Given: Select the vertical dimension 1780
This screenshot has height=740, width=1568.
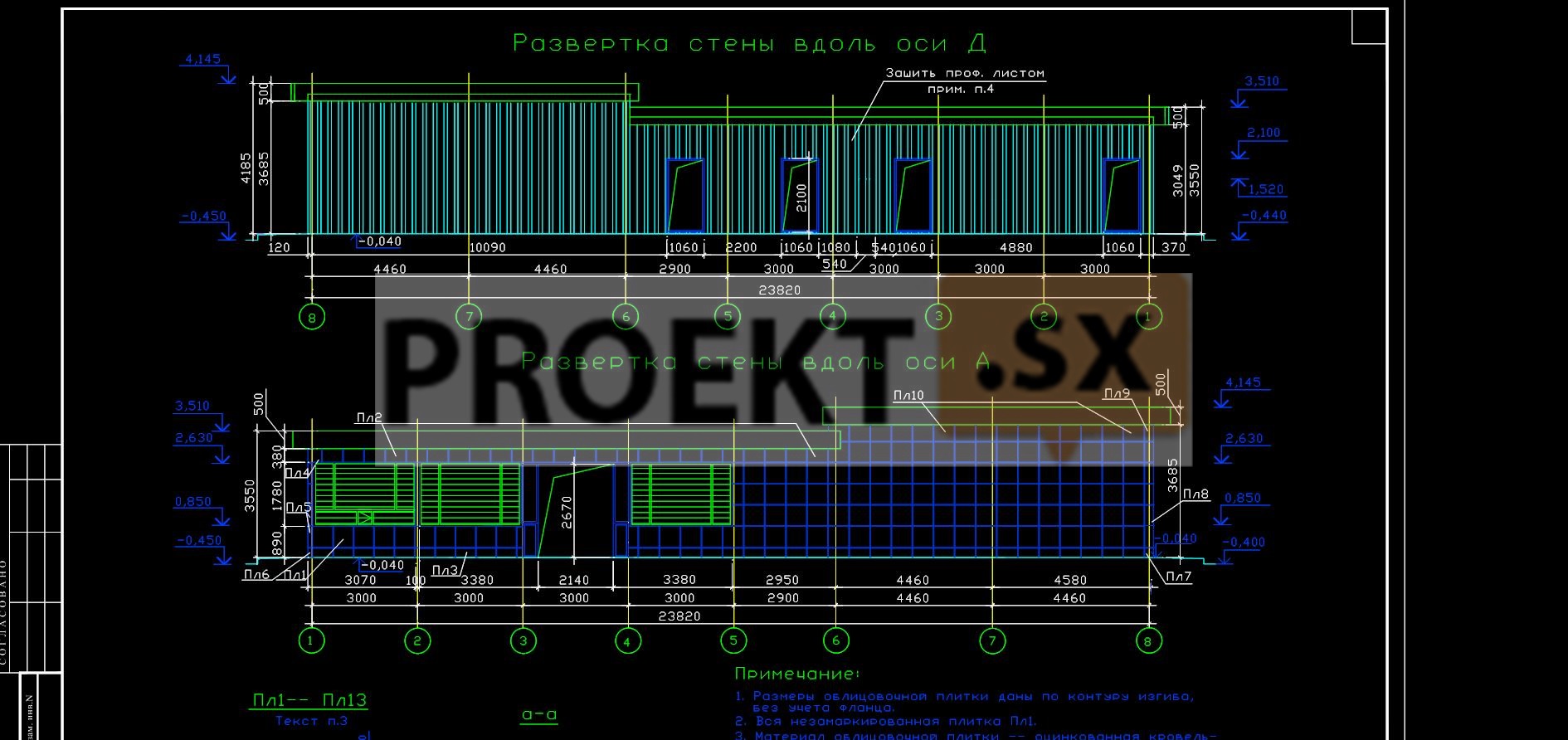Looking at the screenshot, I should tap(276, 494).
